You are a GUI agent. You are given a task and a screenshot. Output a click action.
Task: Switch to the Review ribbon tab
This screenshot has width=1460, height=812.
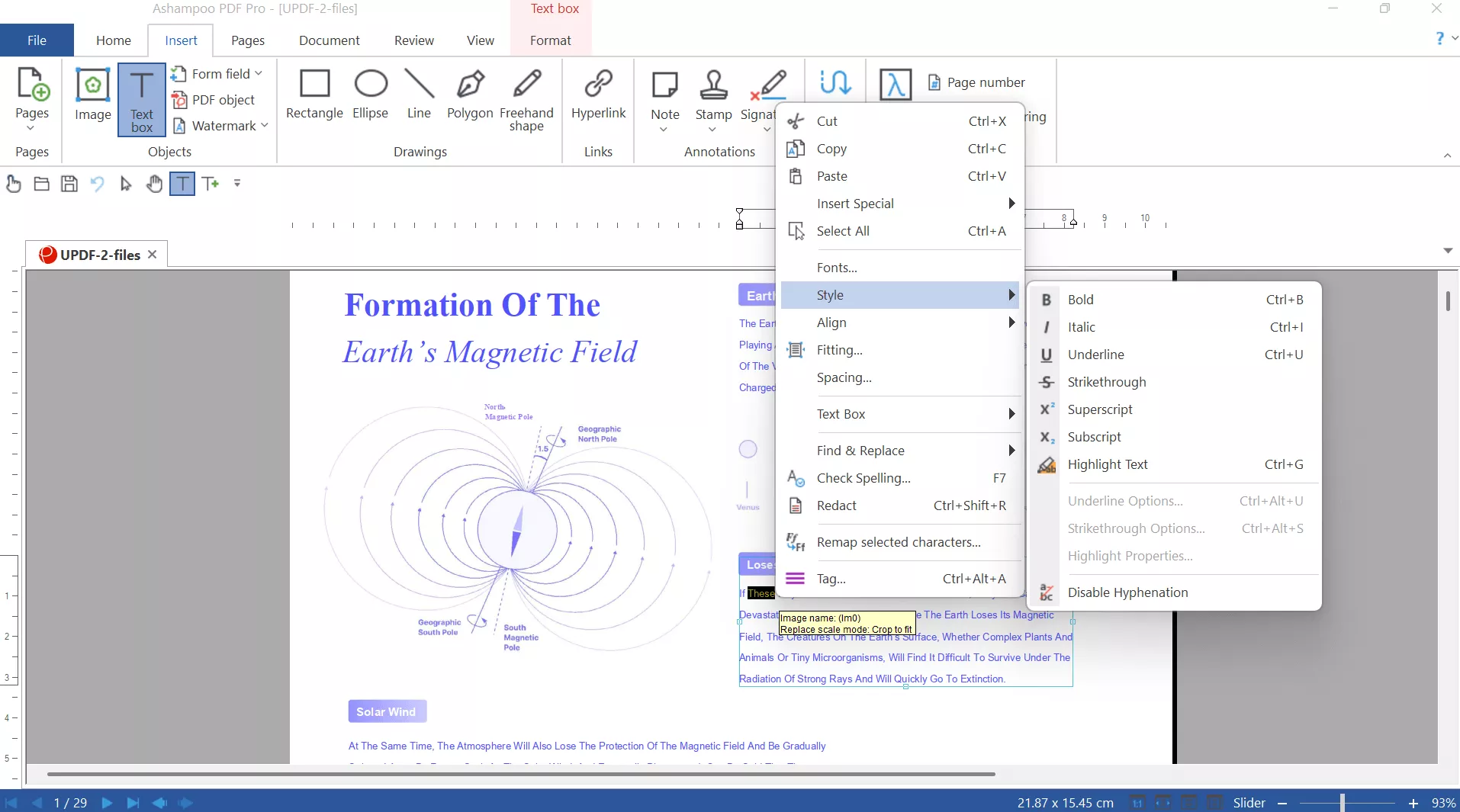pos(413,40)
